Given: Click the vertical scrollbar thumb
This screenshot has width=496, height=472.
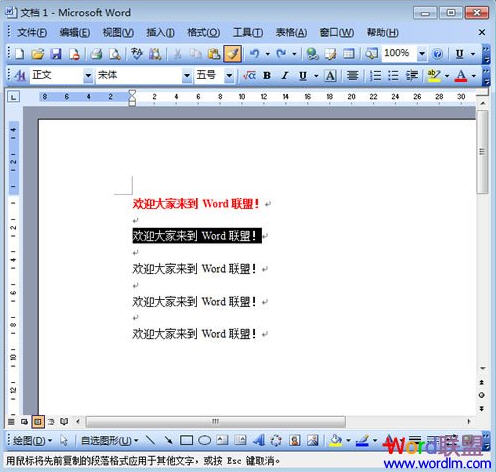Looking at the screenshot, I should 482,152.
